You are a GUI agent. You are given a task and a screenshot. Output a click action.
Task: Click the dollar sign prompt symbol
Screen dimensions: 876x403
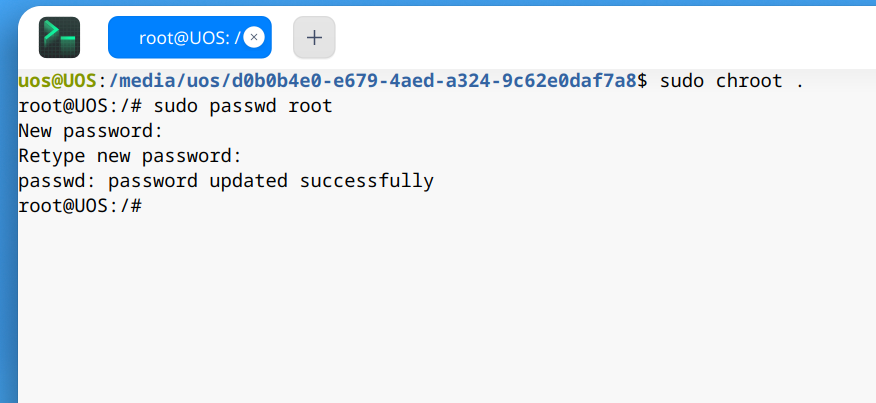[642, 81]
